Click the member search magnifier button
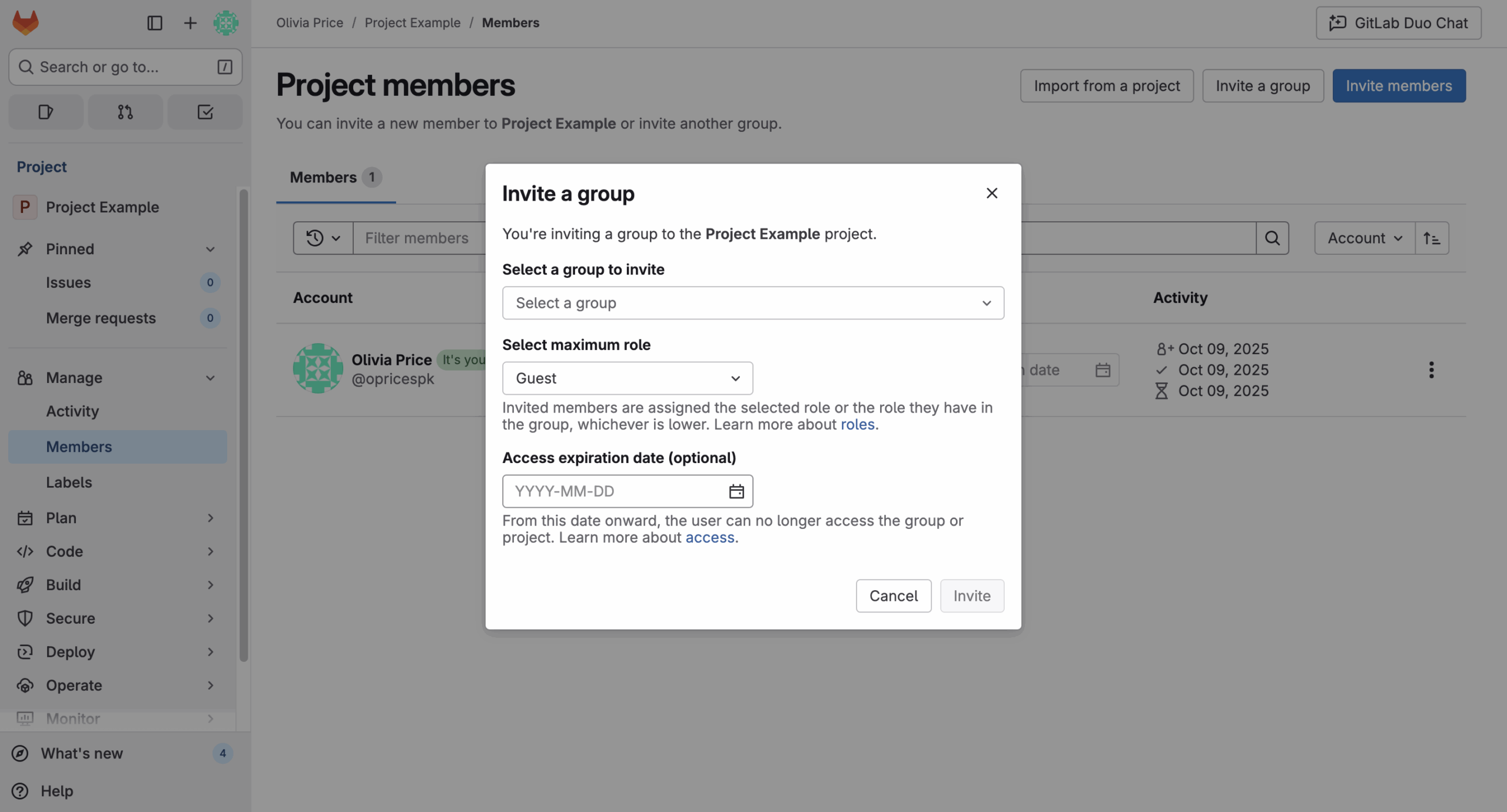 point(1272,238)
